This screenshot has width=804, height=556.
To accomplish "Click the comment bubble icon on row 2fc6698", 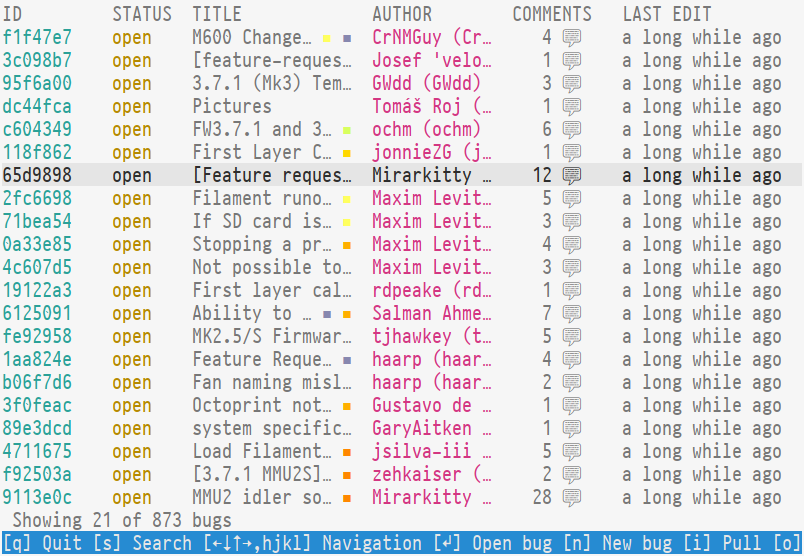I will pyautogui.click(x=572, y=199).
